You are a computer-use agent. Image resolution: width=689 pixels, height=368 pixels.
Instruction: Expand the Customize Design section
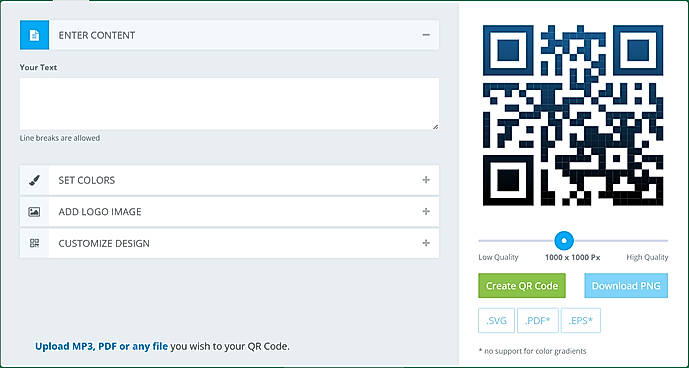click(x=426, y=243)
